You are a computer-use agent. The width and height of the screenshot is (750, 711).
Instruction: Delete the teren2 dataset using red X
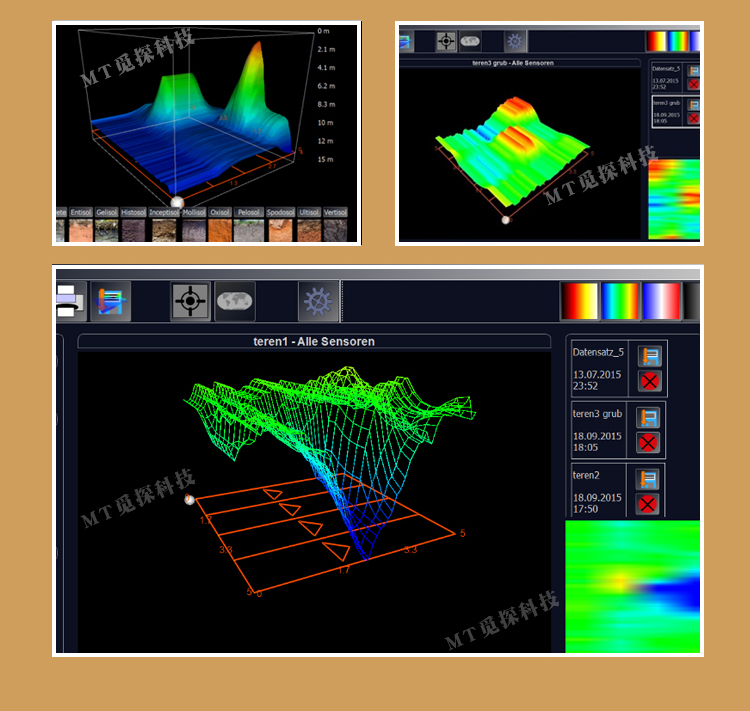(650, 503)
